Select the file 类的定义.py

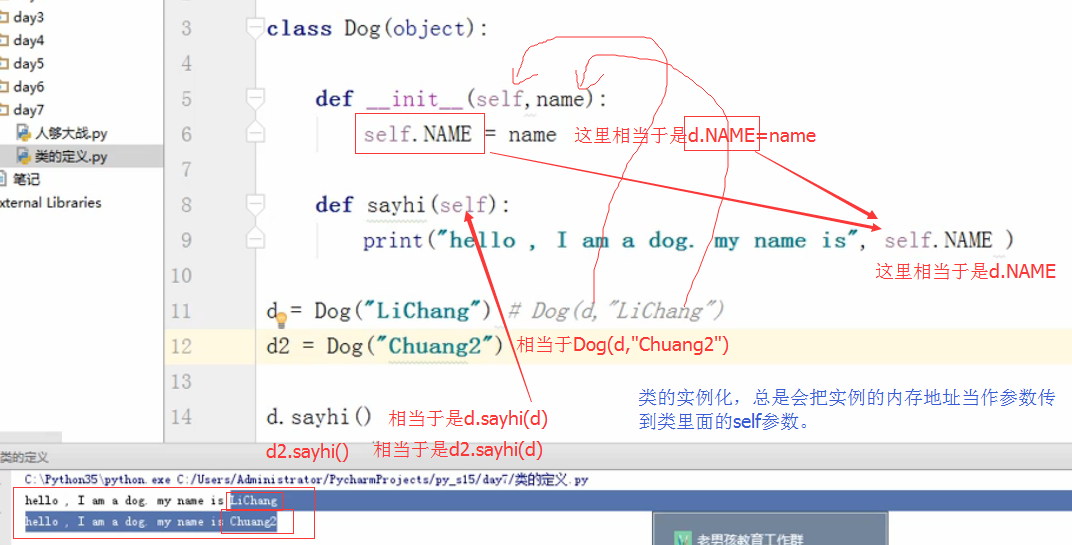71,157
